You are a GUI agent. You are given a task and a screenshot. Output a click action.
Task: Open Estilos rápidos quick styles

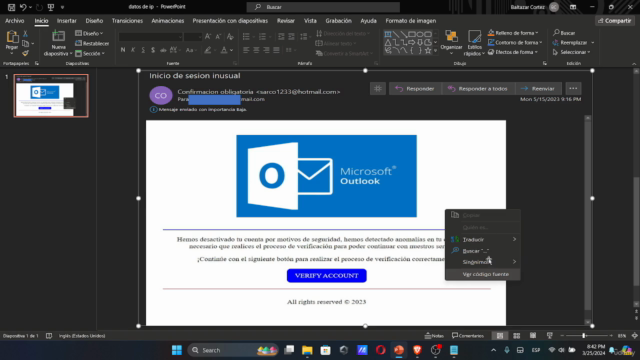coord(474,43)
